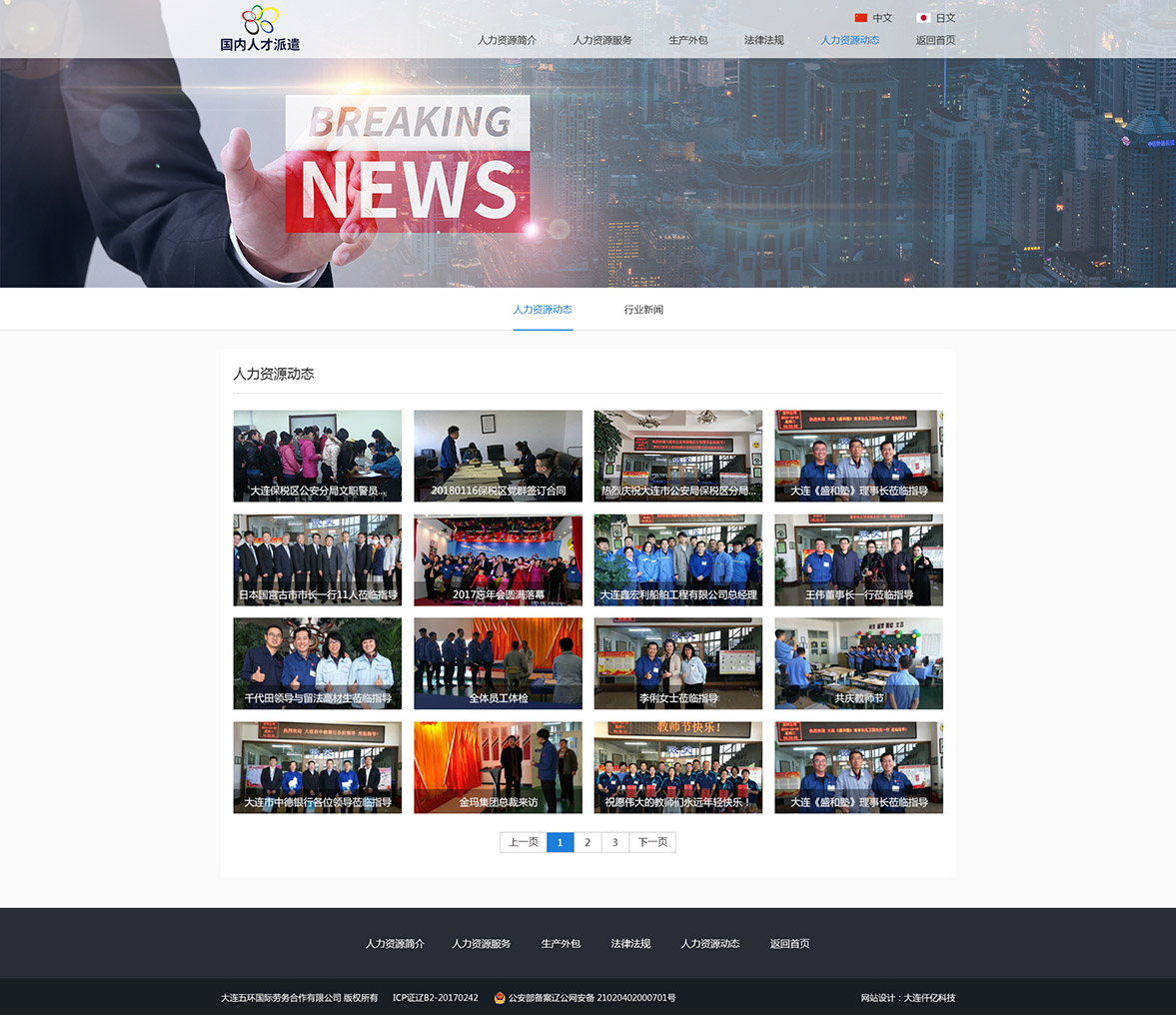Click the colorful flower site logo
The width and height of the screenshot is (1176, 1015).
260,20
